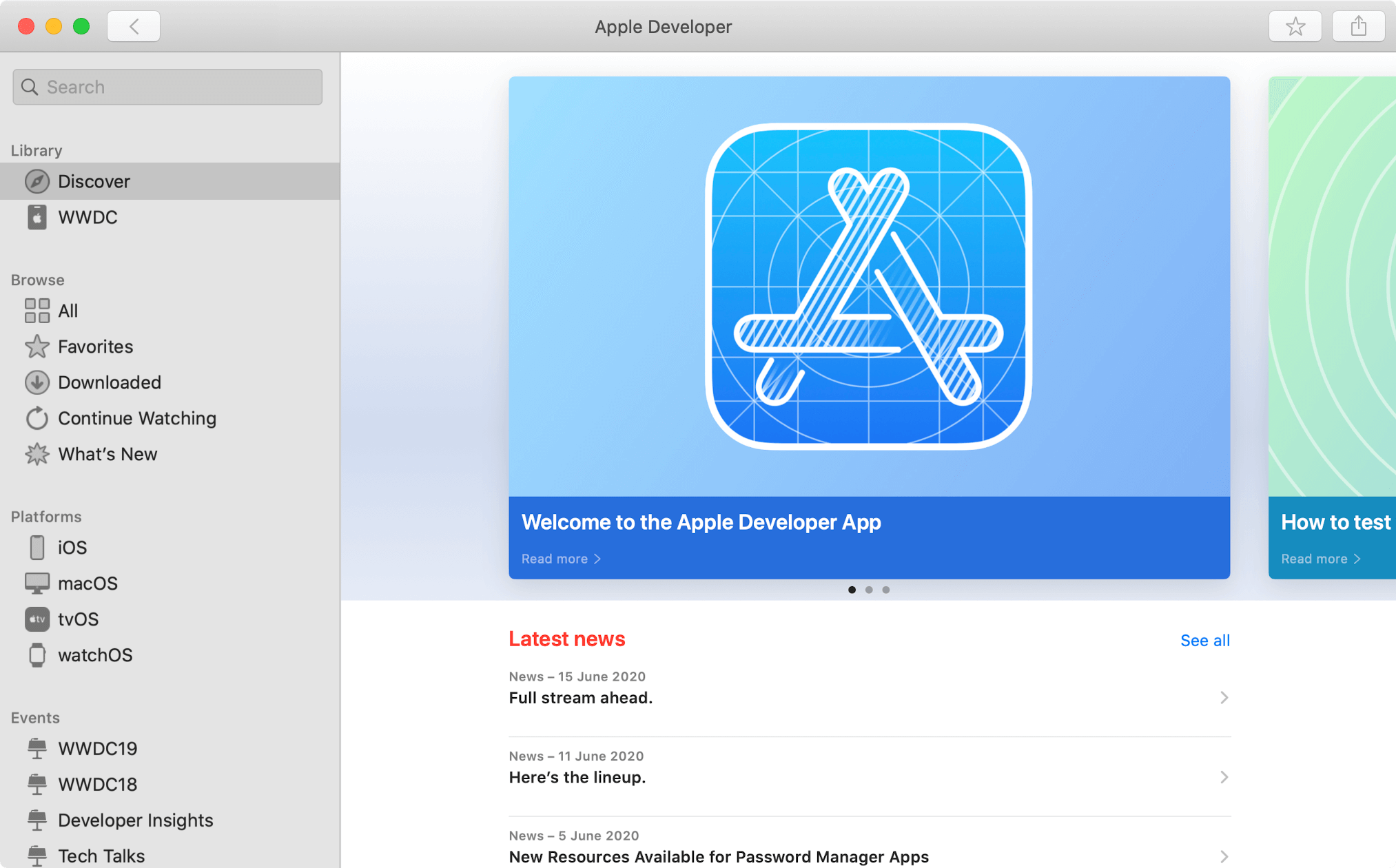This screenshot has height=868, width=1396.
Task: Expand chevron beside Password Manager Apps news
Action: tap(1224, 856)
